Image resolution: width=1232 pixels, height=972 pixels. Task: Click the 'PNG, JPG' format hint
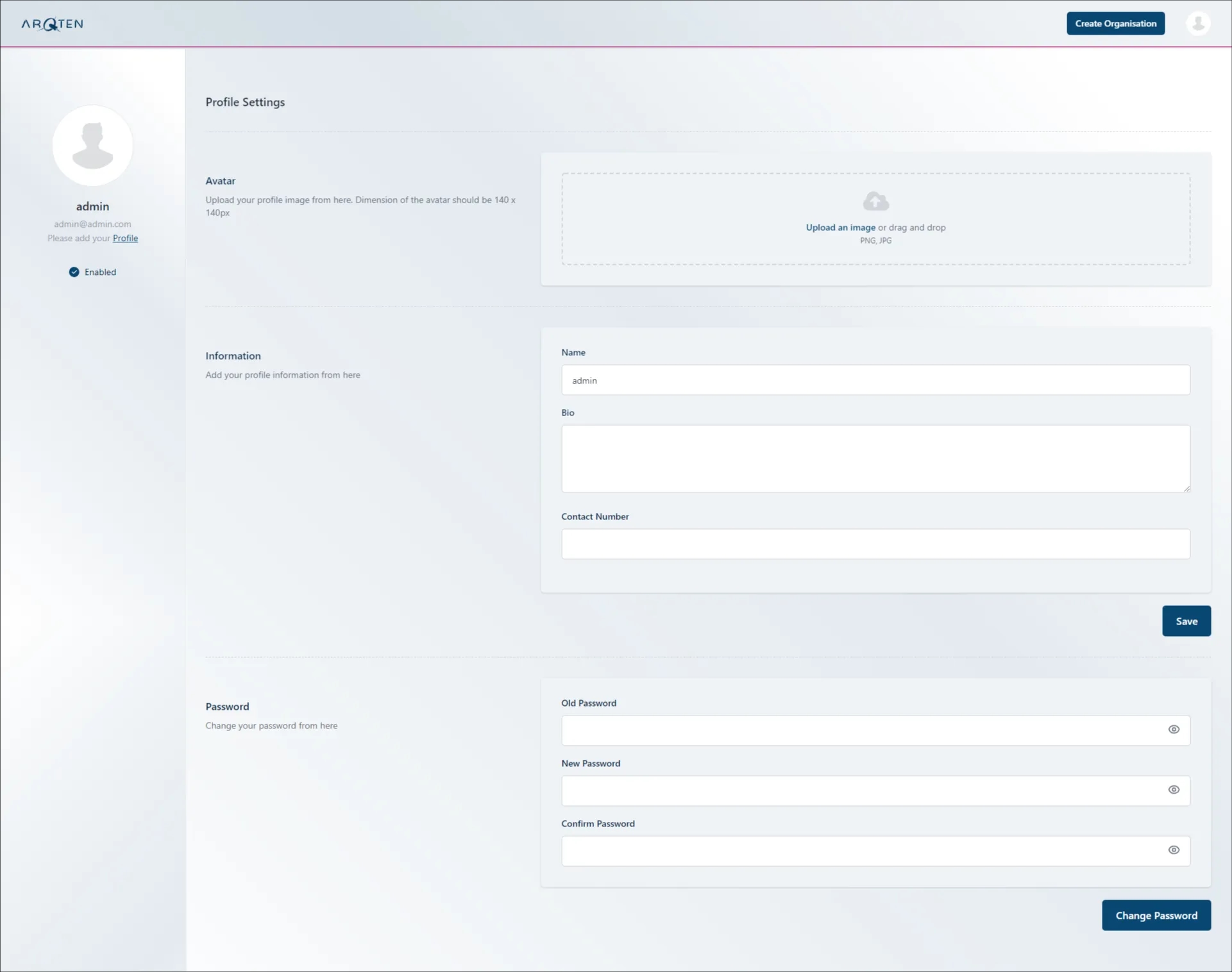pos(875,241)
